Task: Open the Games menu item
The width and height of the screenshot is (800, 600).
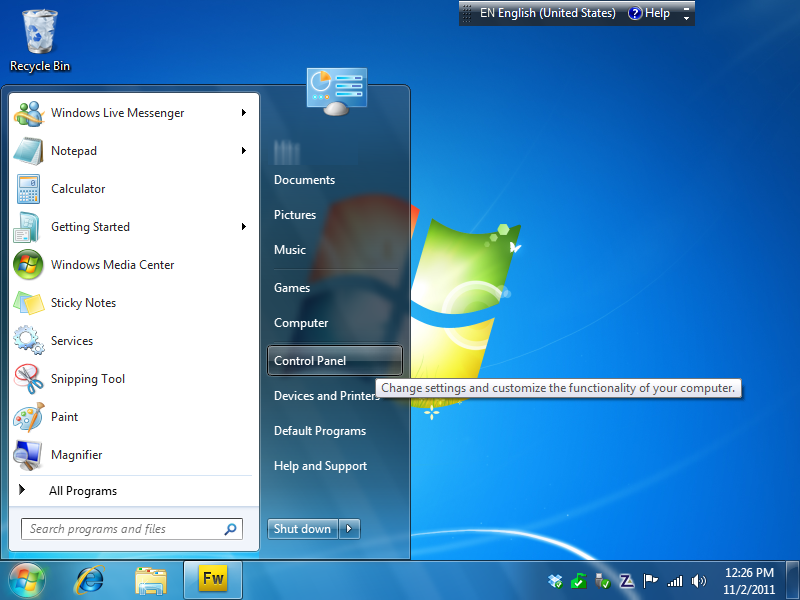Action: pos(292,288)
